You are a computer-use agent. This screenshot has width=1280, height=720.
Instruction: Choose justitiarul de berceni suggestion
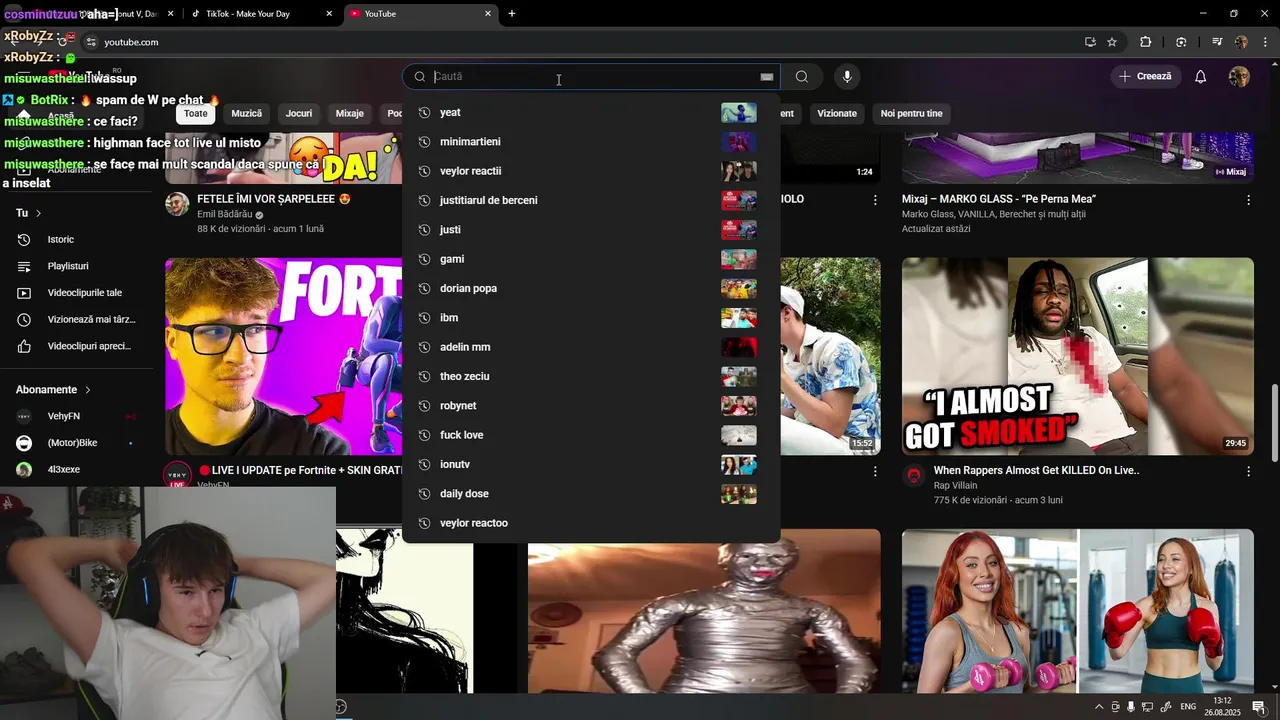tap(591, 201)
